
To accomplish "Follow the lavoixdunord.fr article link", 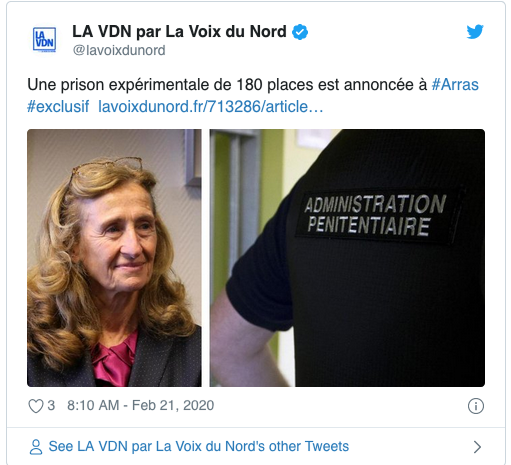I will coord(211,107).
